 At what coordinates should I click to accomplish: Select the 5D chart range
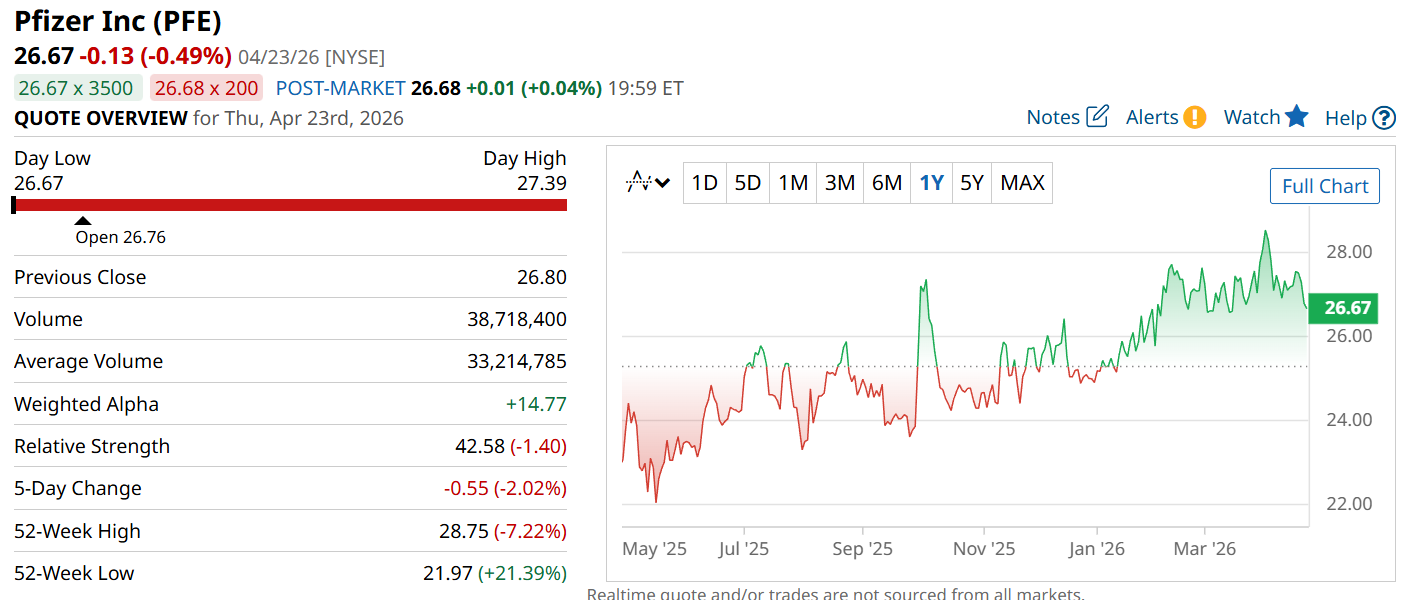pos(747,183)
